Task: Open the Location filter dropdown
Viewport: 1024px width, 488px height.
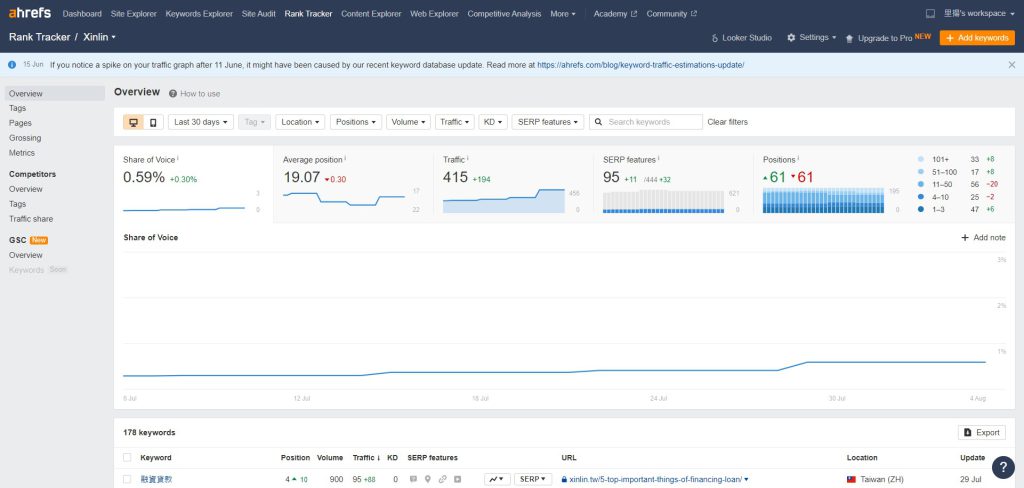Action: tap(300, 122)
